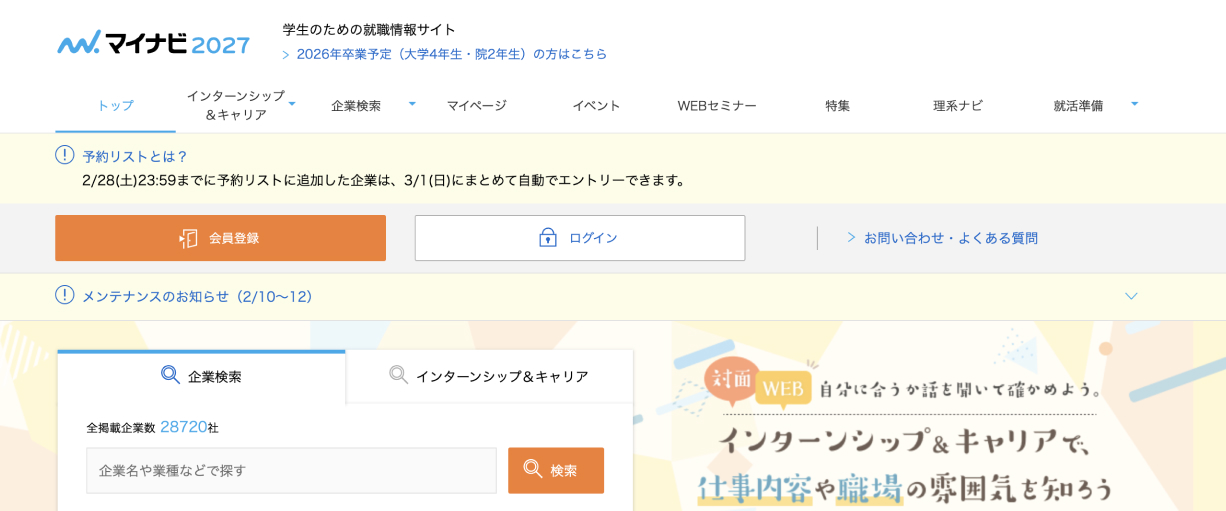Switch to インターンシップ&キャリア search tab
1226x511 pixels.
click(489, 376)
